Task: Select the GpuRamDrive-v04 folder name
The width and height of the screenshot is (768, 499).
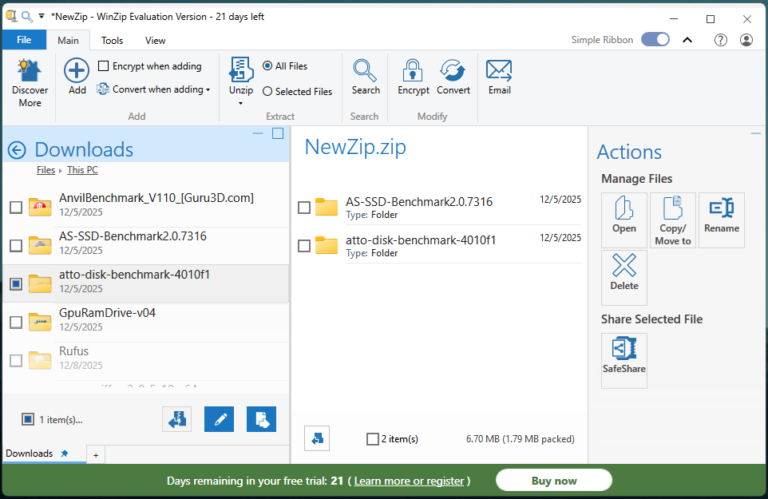Action: tap(107, 312)
